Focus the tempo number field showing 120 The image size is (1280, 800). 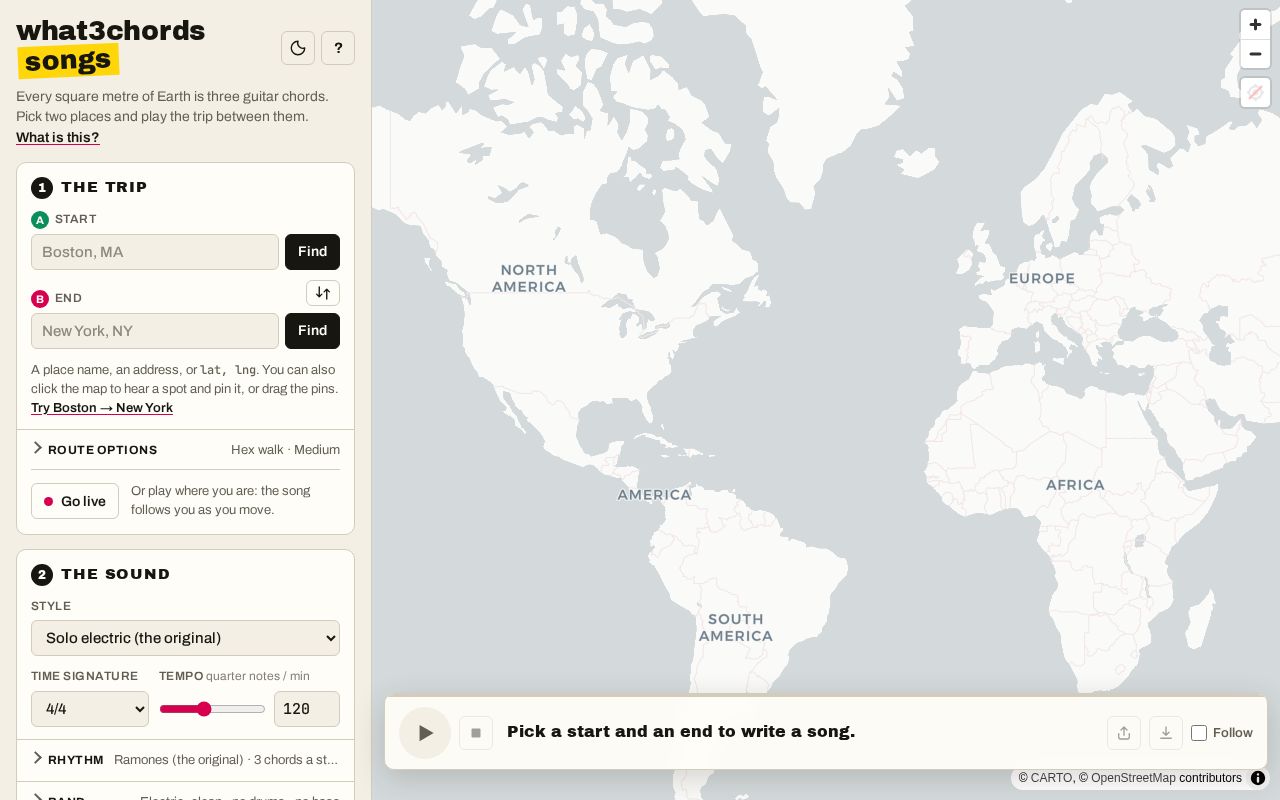coord(307,709)
